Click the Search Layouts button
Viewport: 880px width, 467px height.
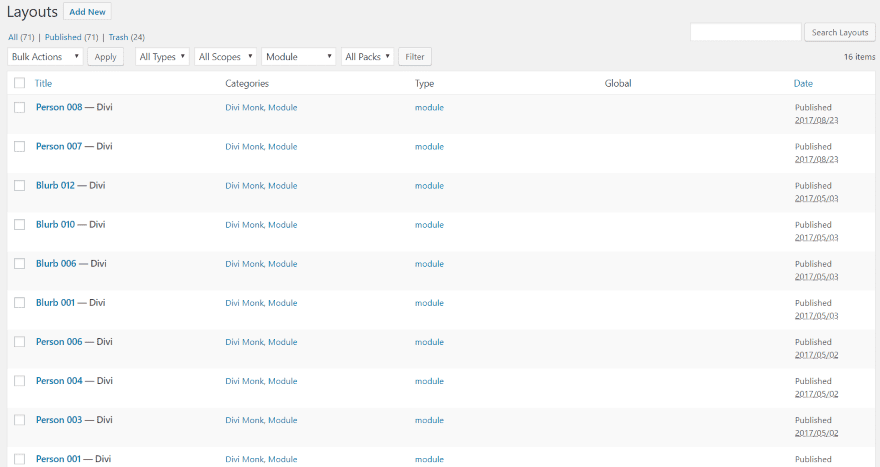[840, 32]
